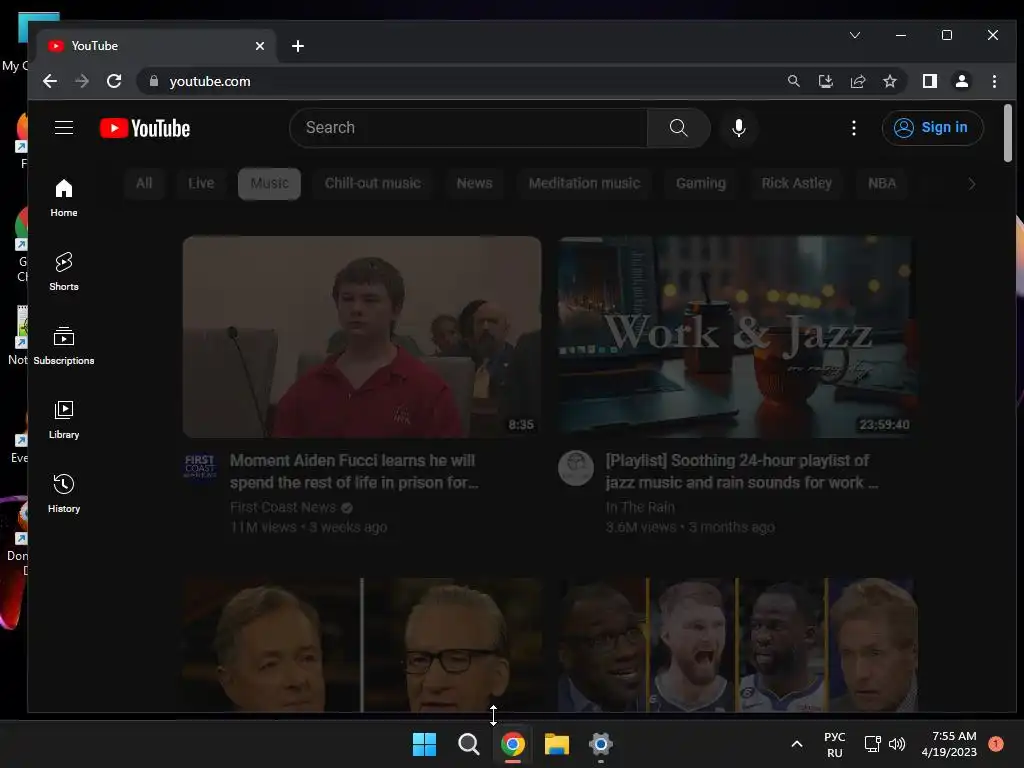Open the Chrome profile avatar menu
This screenshot has width=1024, height=768.
pyautogui.click(x=961, y=81)
